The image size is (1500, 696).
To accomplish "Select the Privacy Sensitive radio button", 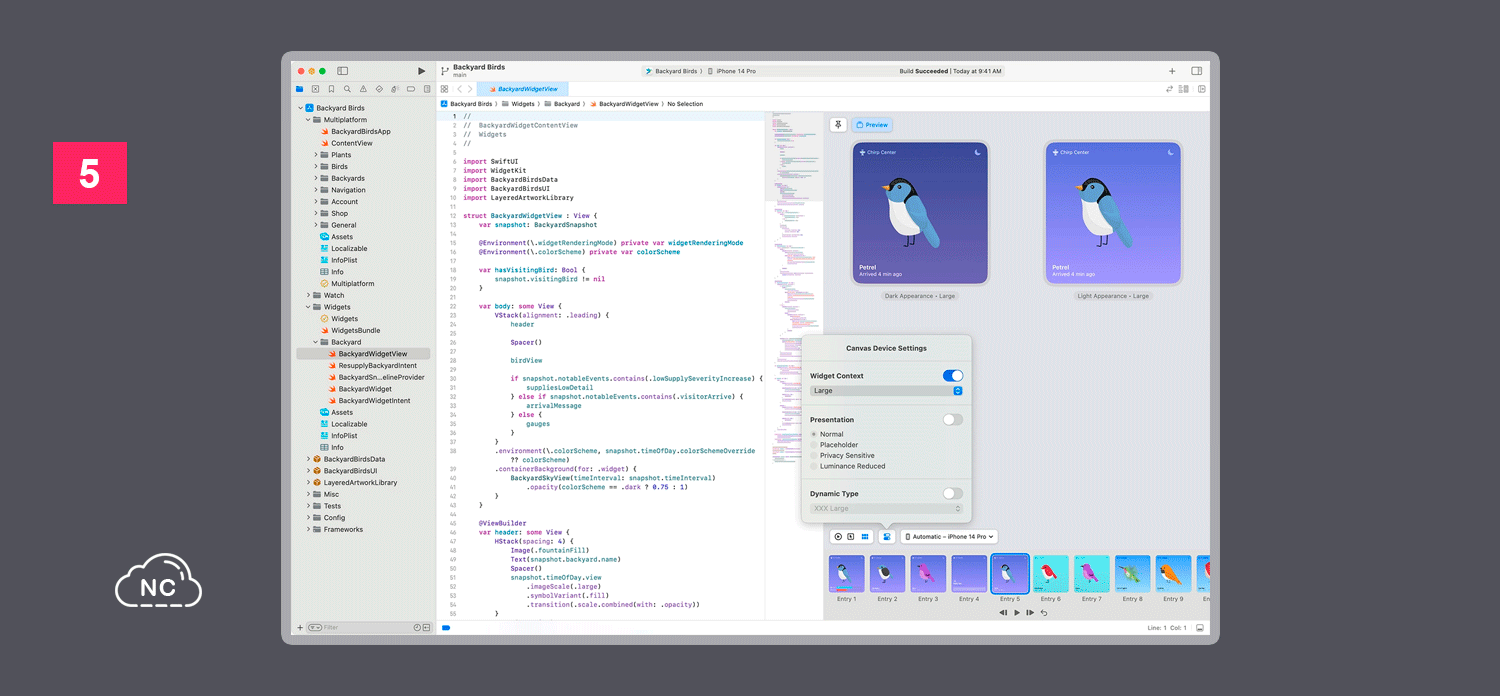I will coord(814,456).
